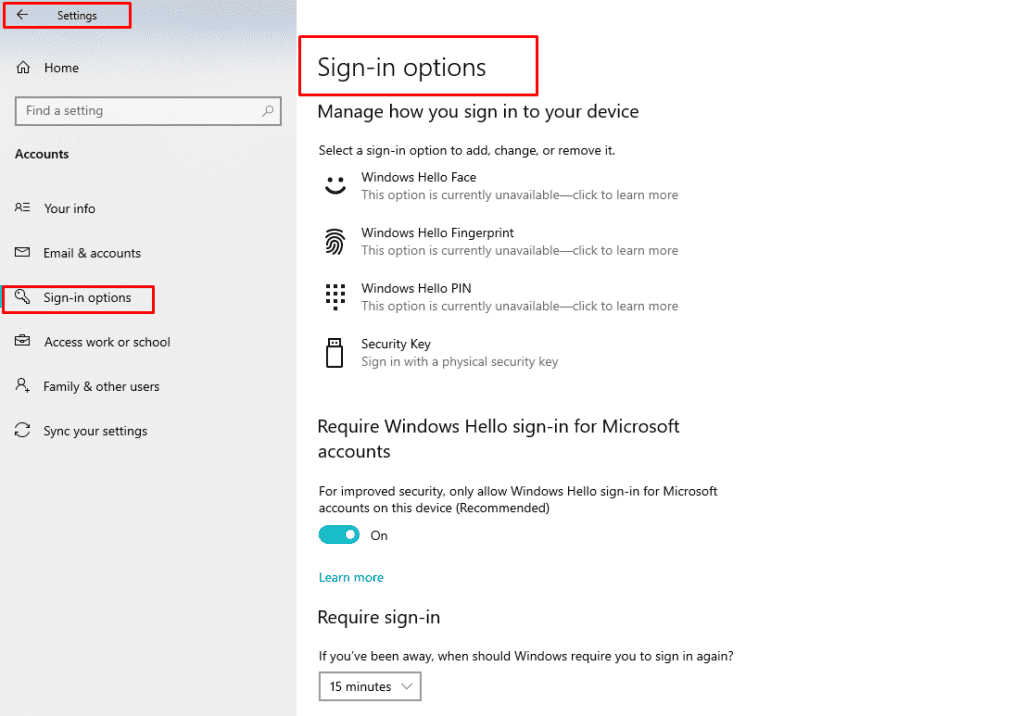Screen dimensions: 1024x716
Task: Click the search magnifier in Find a setting
Action: [269, 110]
